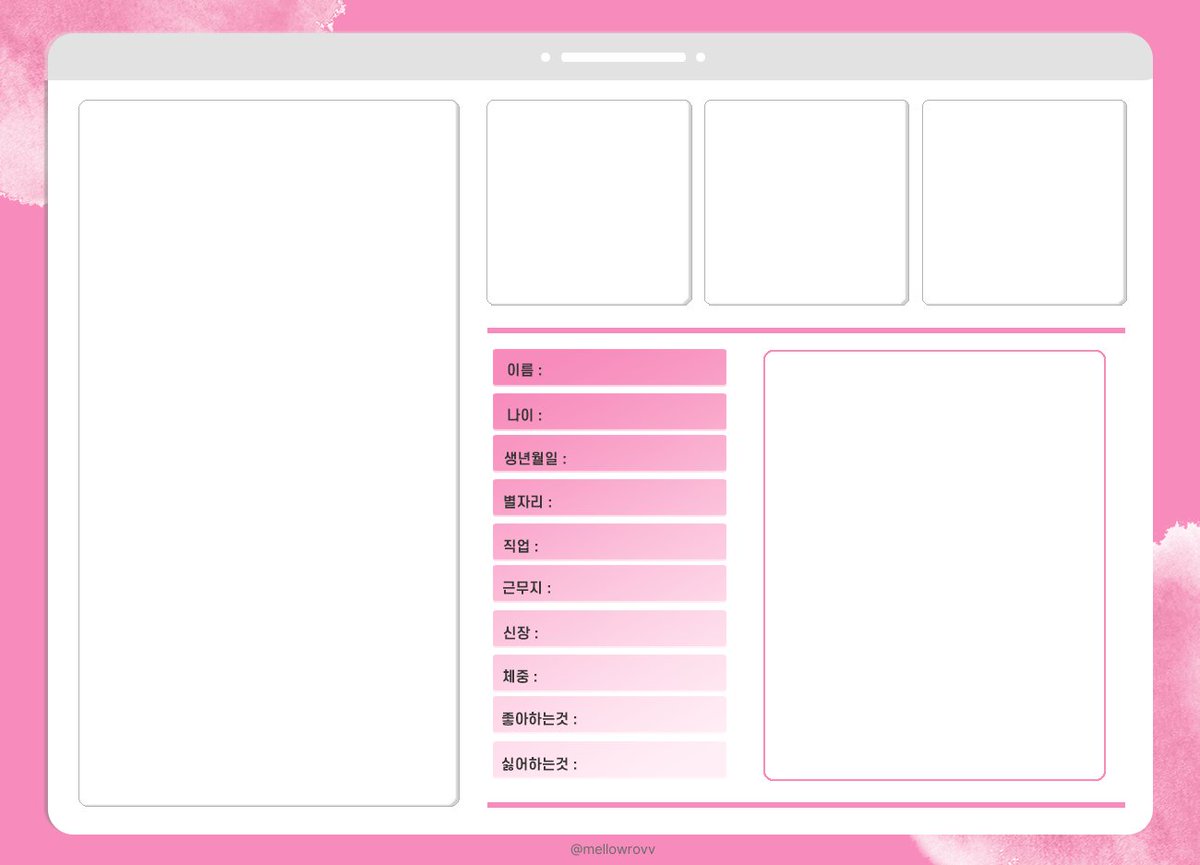This screenshot has width=1200, height=865.
Task: Select the middle small square image frame
Action: point(806,202)
